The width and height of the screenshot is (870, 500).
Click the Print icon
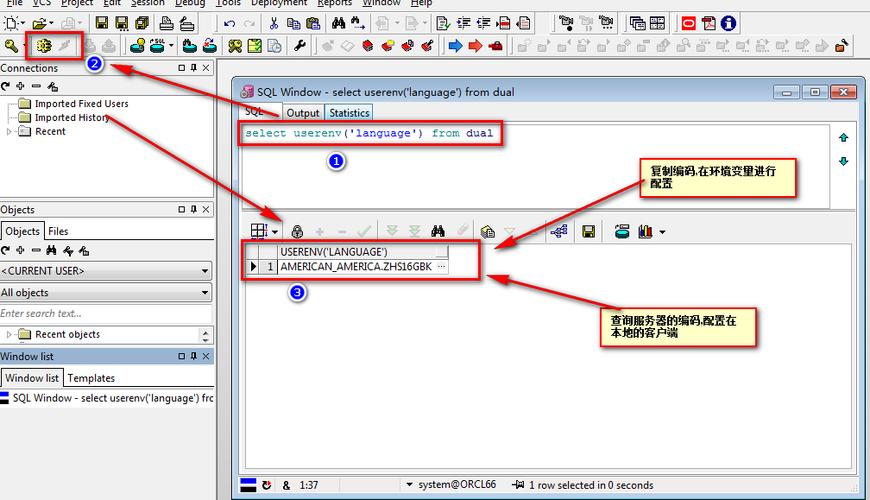tap(166, 23)
